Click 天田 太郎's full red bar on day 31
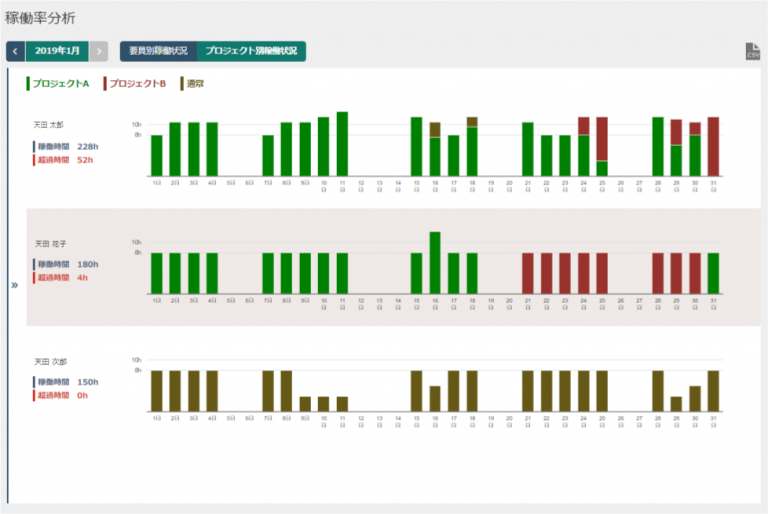Image resolution: width=768 pixels, height=514 pixels. click(x=713, y=147)
